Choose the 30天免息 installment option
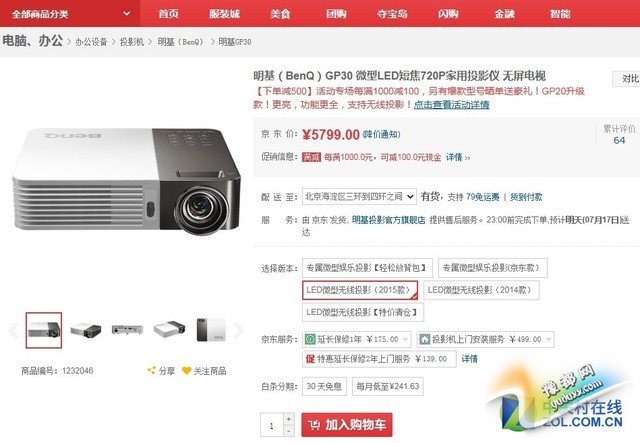640x443 pixels. 324,386
